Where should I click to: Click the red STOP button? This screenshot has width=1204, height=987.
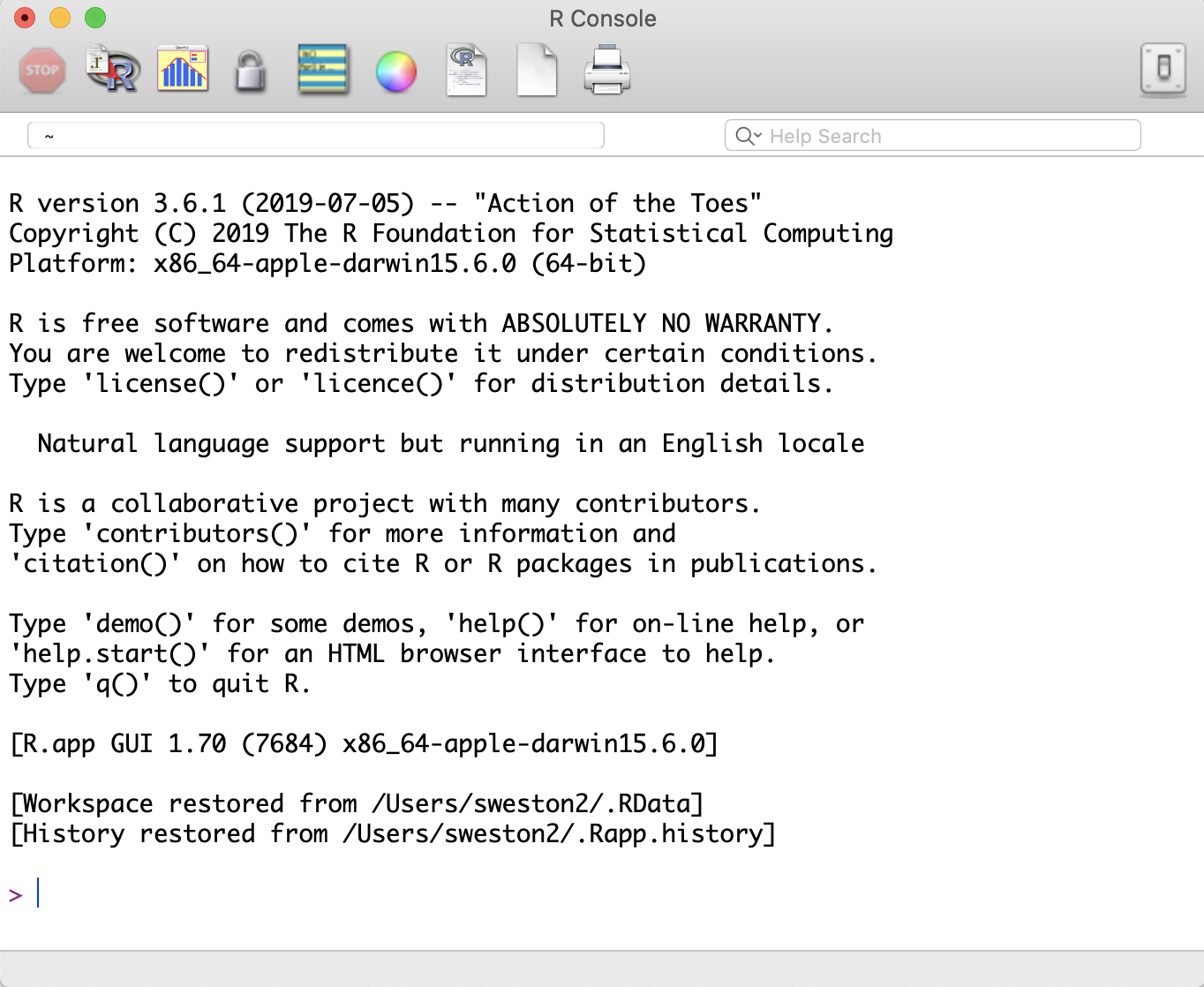(42, 71)
